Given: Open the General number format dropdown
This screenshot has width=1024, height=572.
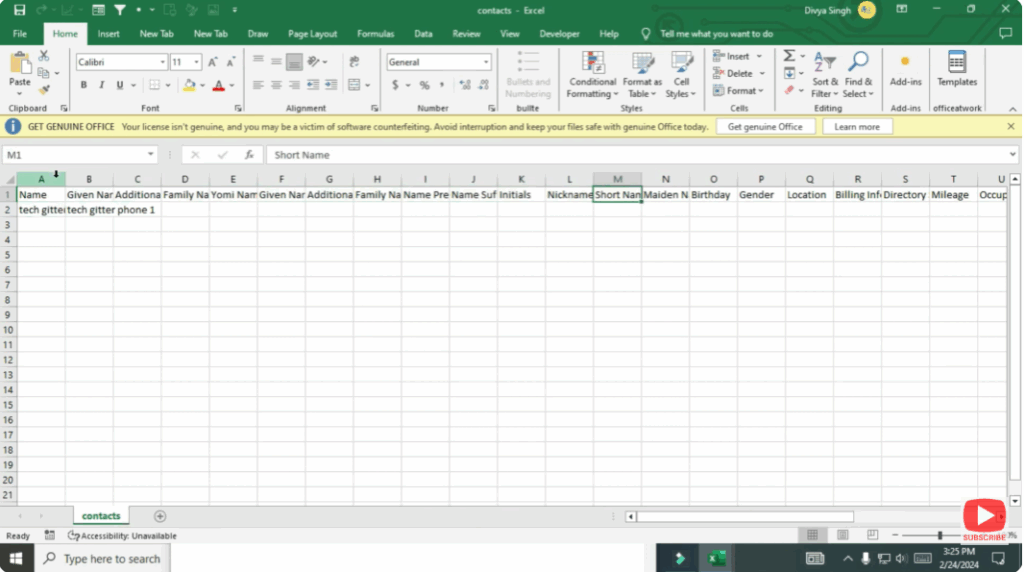Looking at the screenshot, I should (x=486, y=62).
